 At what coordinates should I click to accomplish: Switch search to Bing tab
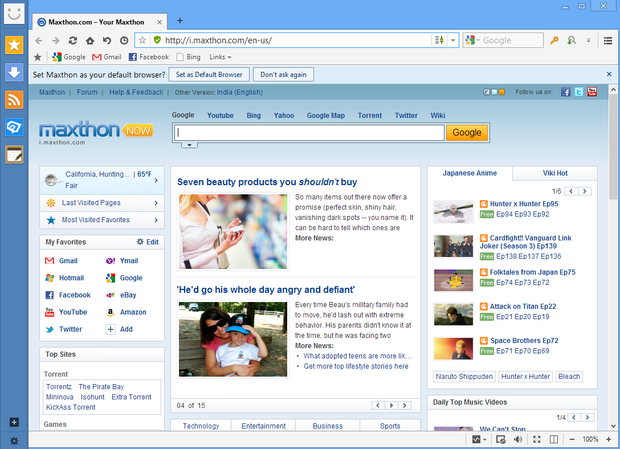(253, 115)
